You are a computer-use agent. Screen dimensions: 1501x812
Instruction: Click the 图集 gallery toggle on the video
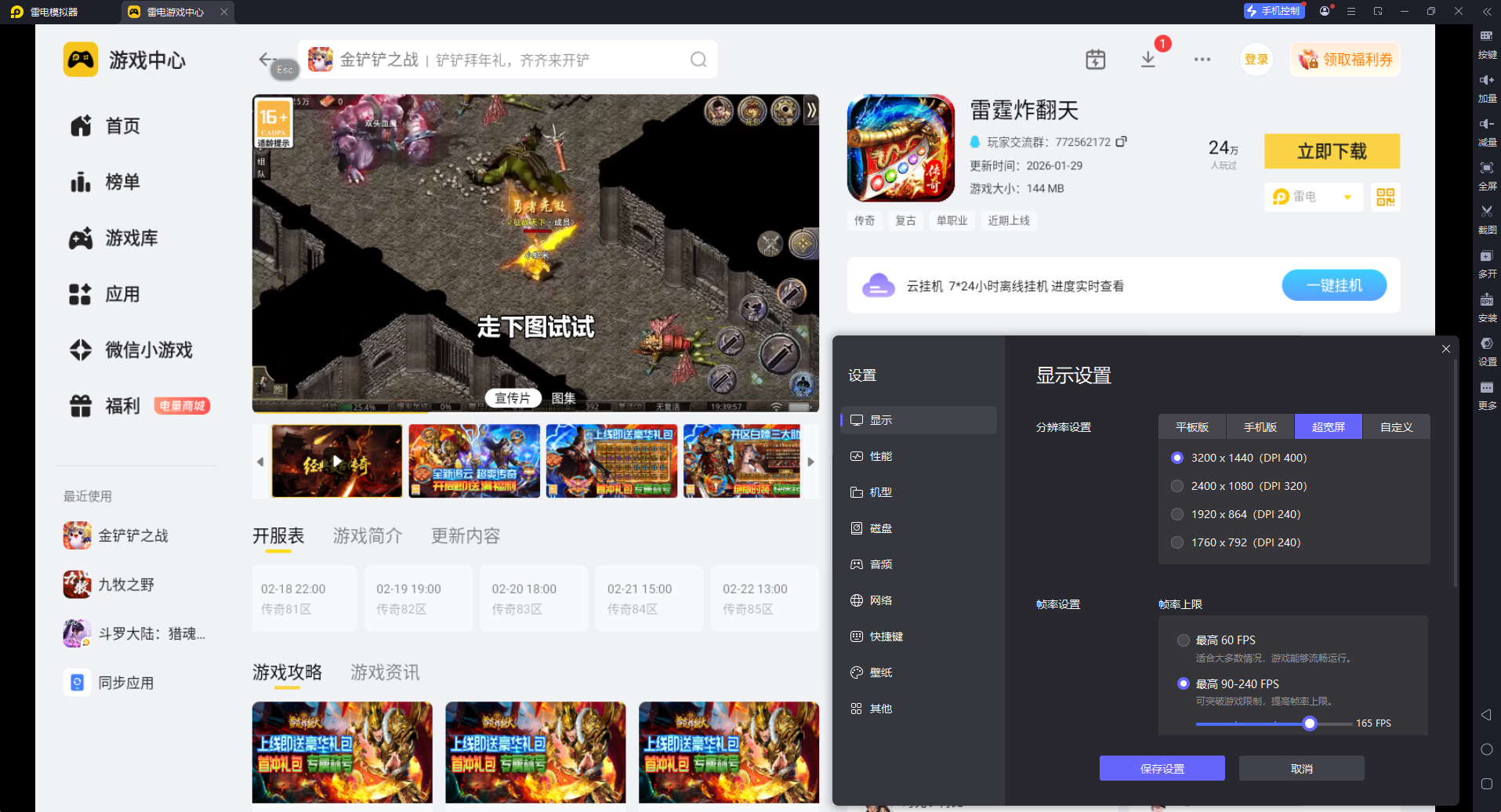564,398
